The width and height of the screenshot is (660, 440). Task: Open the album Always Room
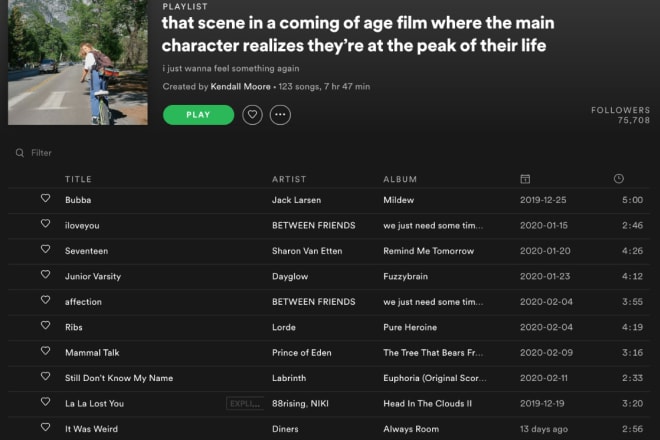click(411, 429)
